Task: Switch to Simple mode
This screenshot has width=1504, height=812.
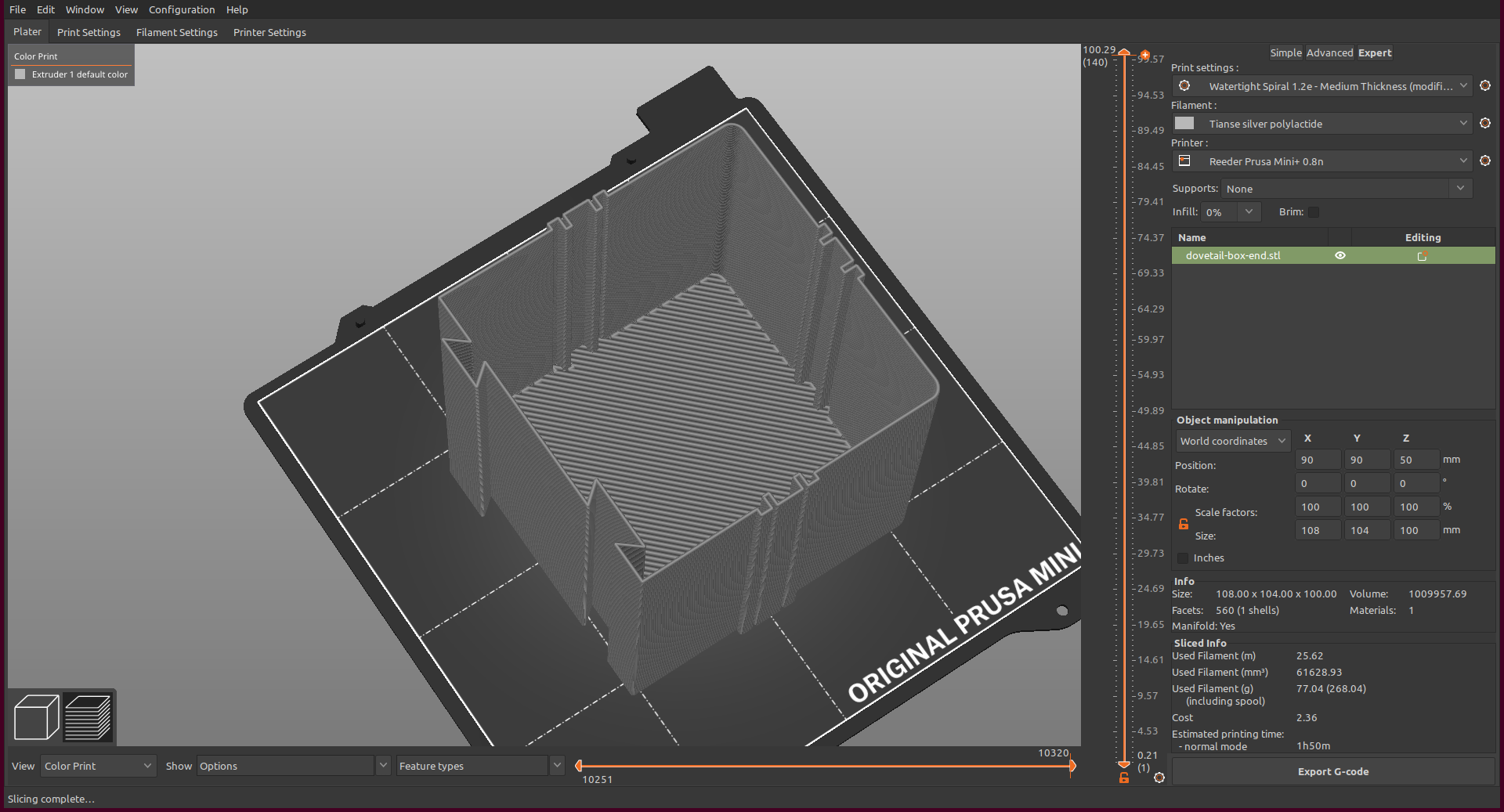Action: coord(1285,52)
